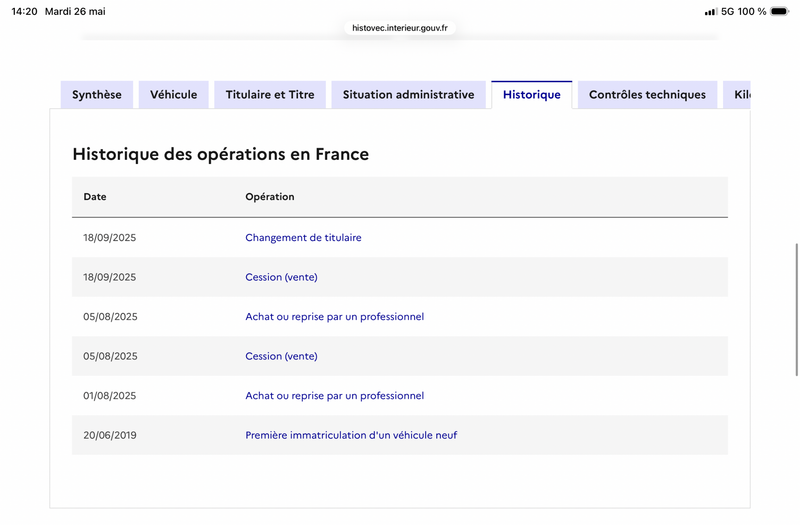Screen dimensions: 800x525
Task: Open the partially visible Kilométrage tab
Action: [737, 94]
